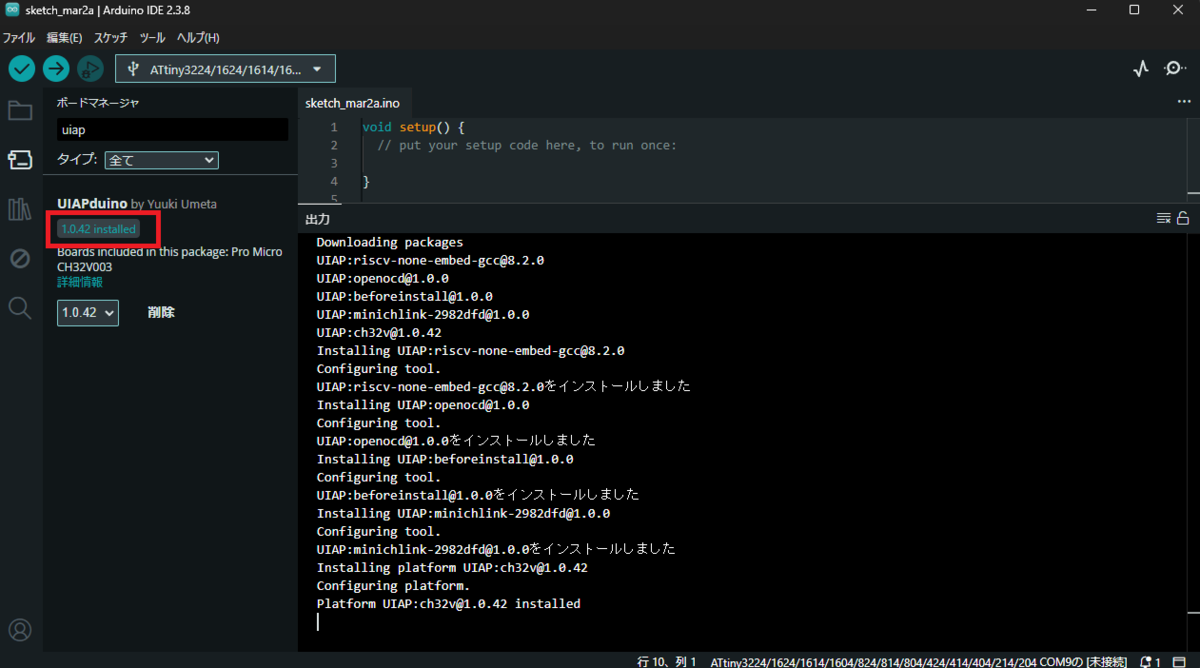Click the setup code comment line

click(x=527, y=145)
